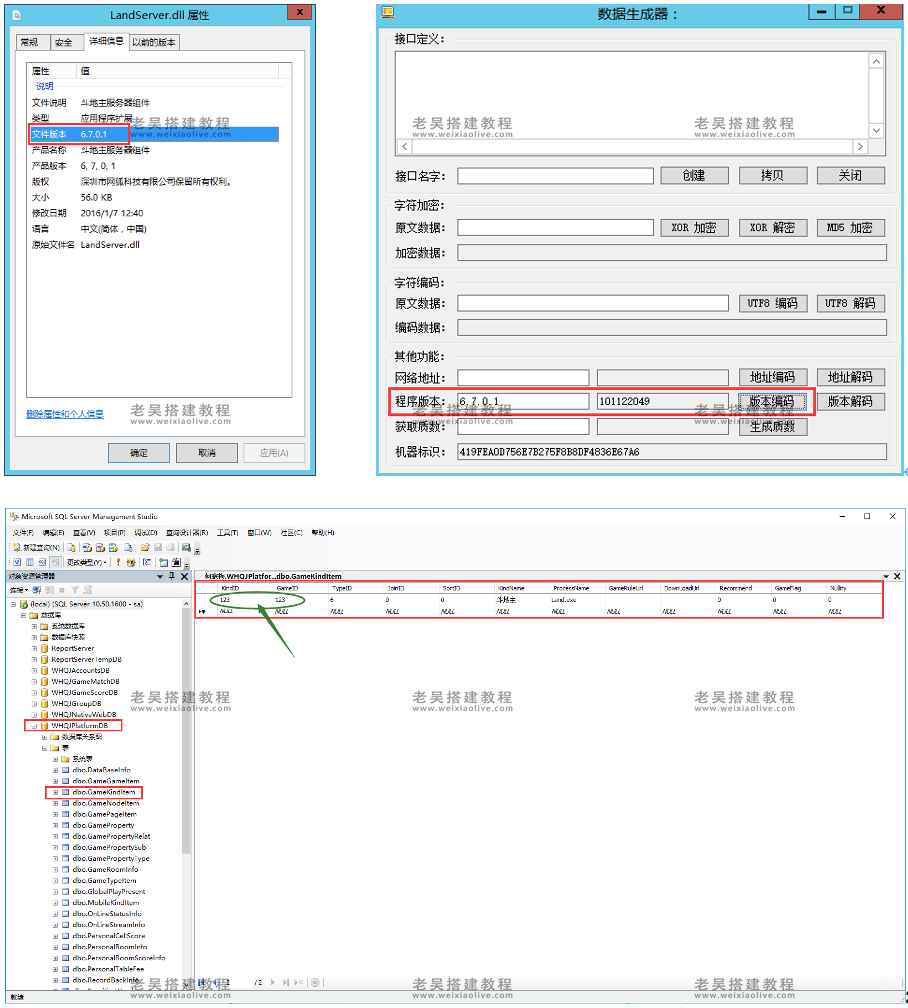Click the 版本编码 button
Screen dimensions: 908x1008
click(771, 401)
